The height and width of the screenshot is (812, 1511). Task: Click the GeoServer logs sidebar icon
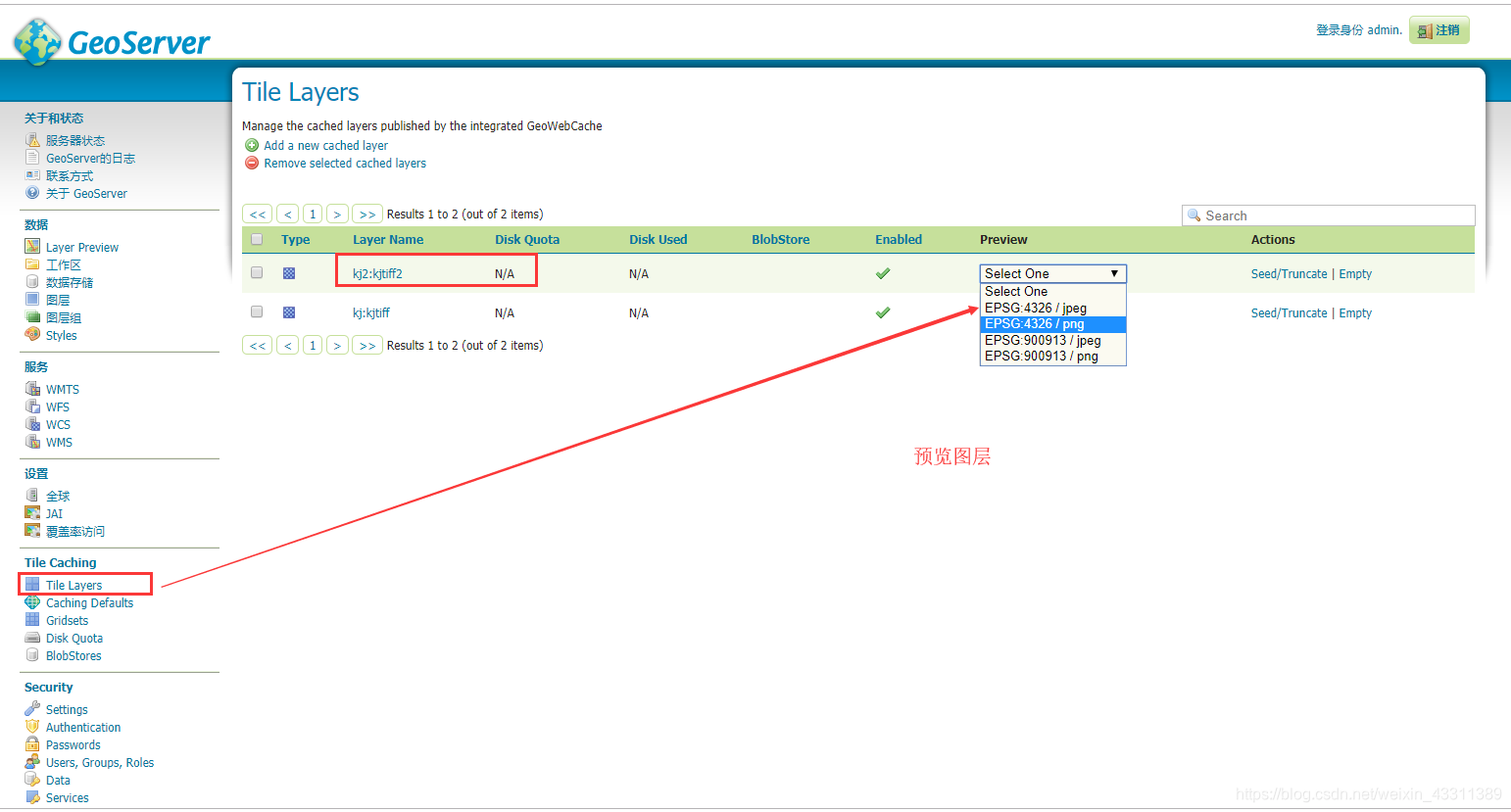32,158
